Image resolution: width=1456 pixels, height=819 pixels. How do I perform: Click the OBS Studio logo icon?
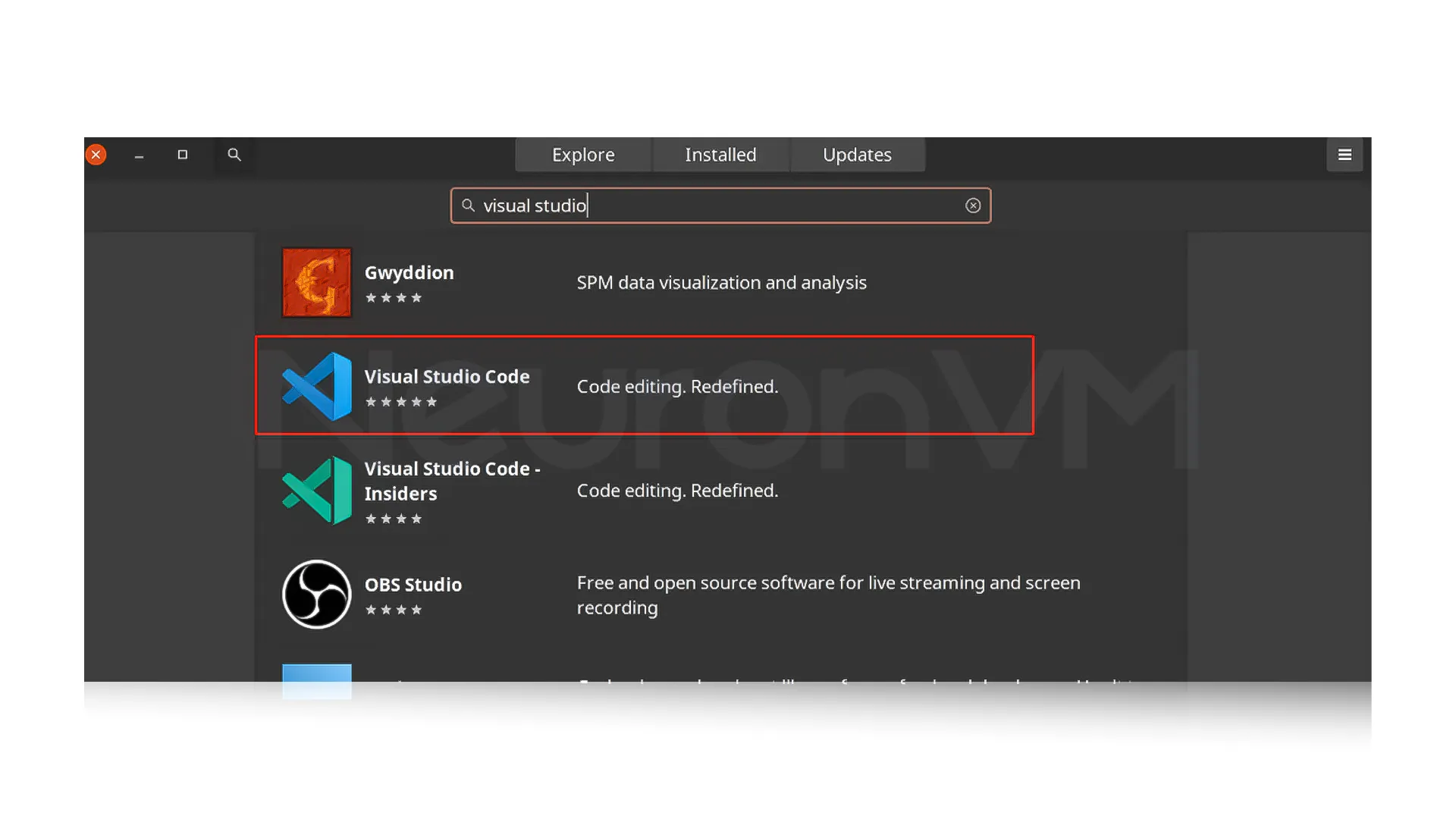[316, 594]
